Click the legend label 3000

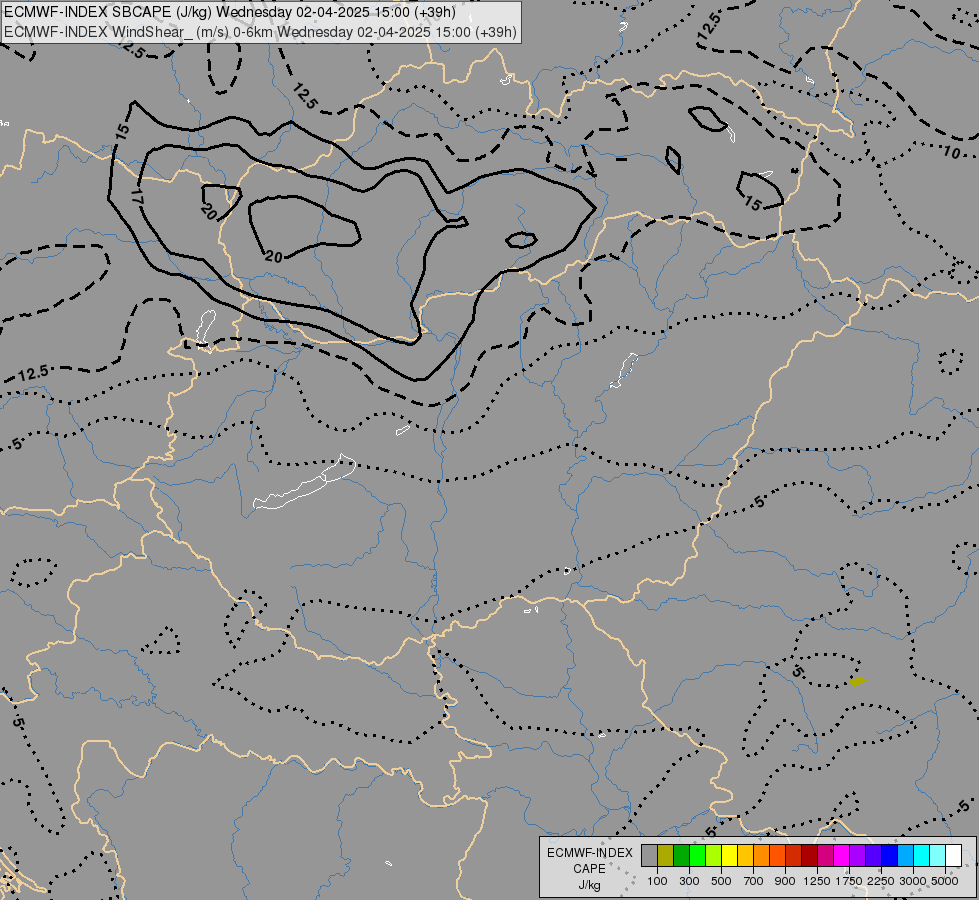[913, 881]
